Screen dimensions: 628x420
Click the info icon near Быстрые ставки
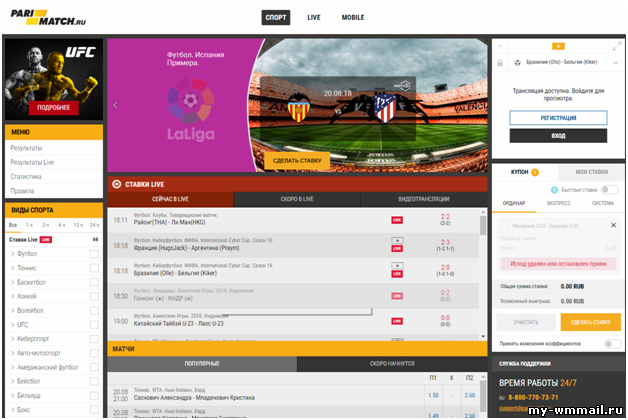tap(554, 190)
